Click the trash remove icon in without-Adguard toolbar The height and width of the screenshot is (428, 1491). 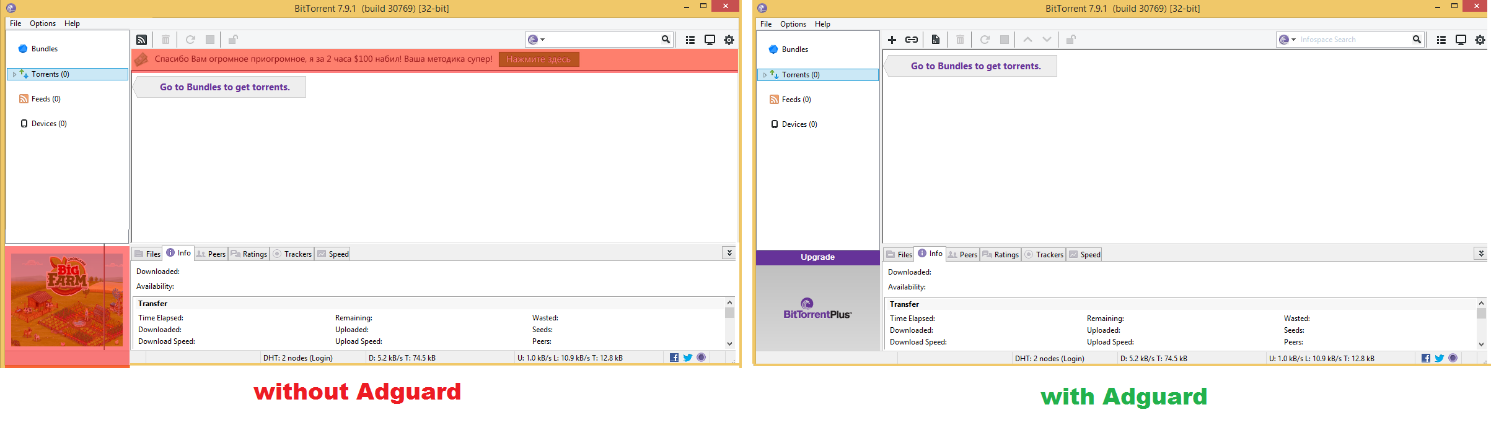(x=166, y=40)
